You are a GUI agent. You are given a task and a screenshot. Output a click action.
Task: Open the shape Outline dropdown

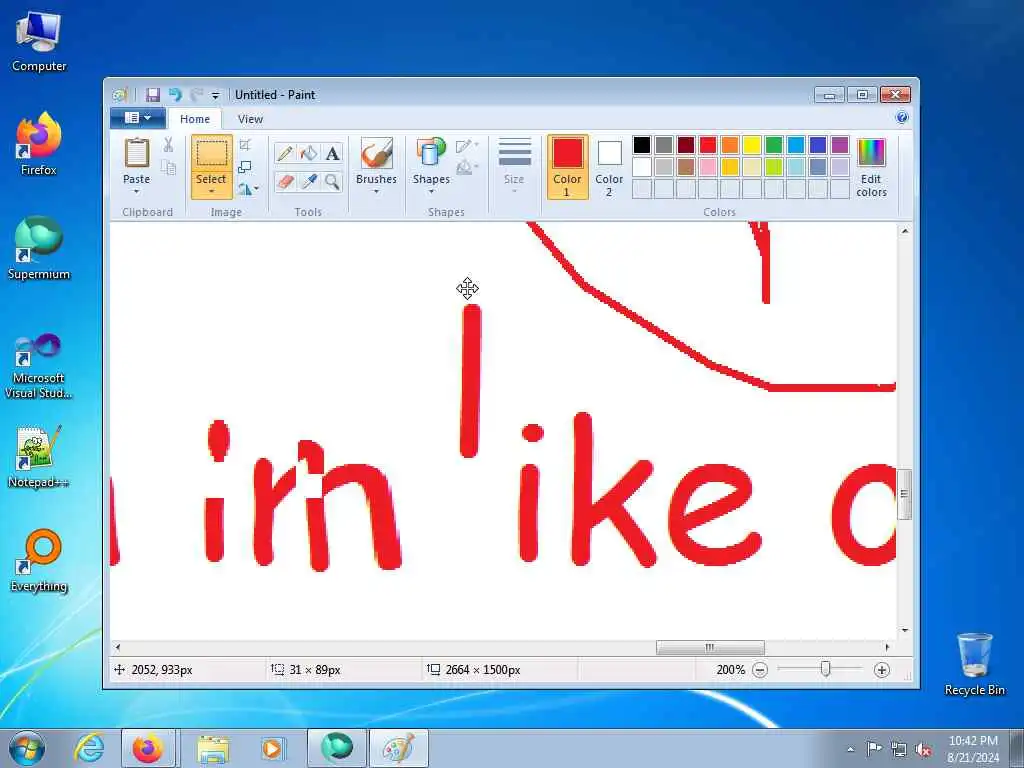click(x=467, y=146)
